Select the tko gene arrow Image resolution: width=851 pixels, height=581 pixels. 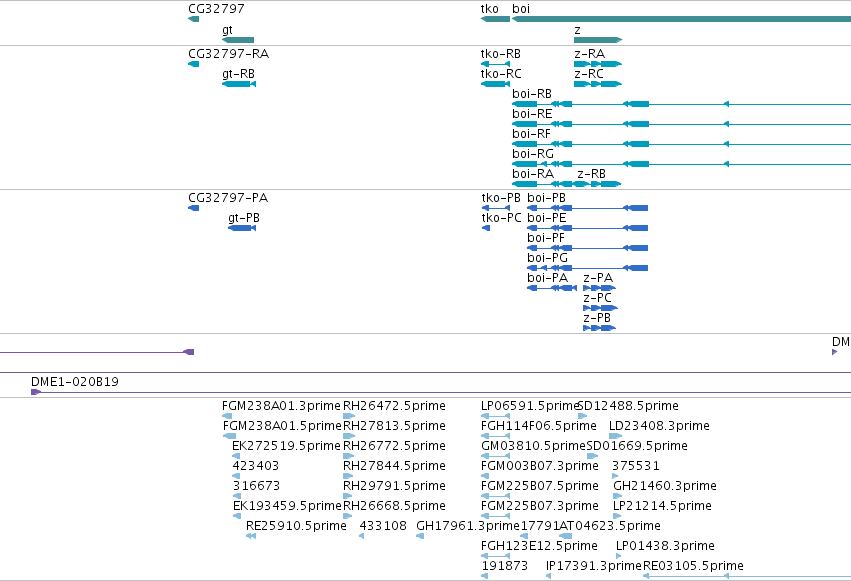[495, 19]
